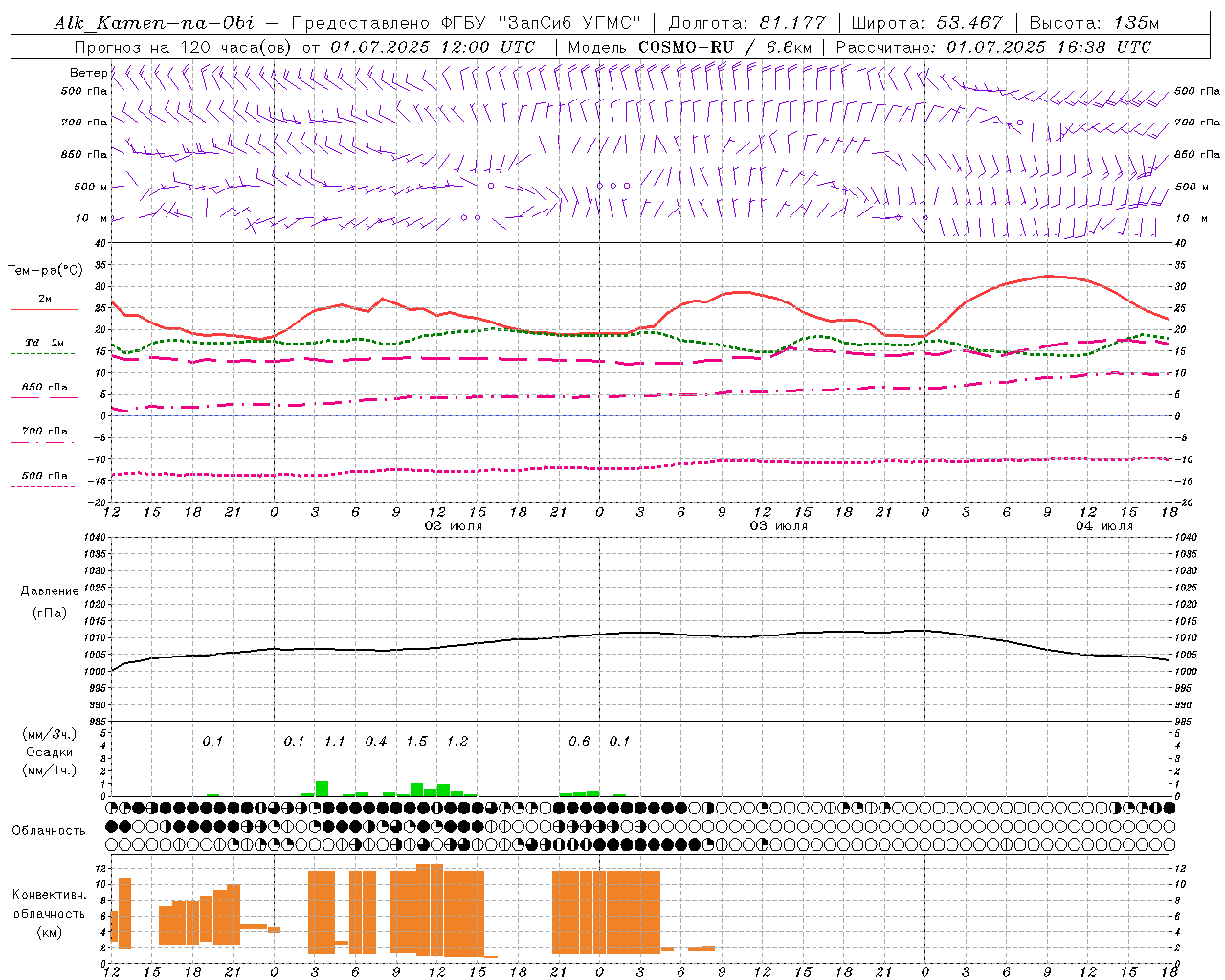Click the 1.5 precipitation value
The width and height of the screenshot is (1225, 980).
(x=416, y=742)
